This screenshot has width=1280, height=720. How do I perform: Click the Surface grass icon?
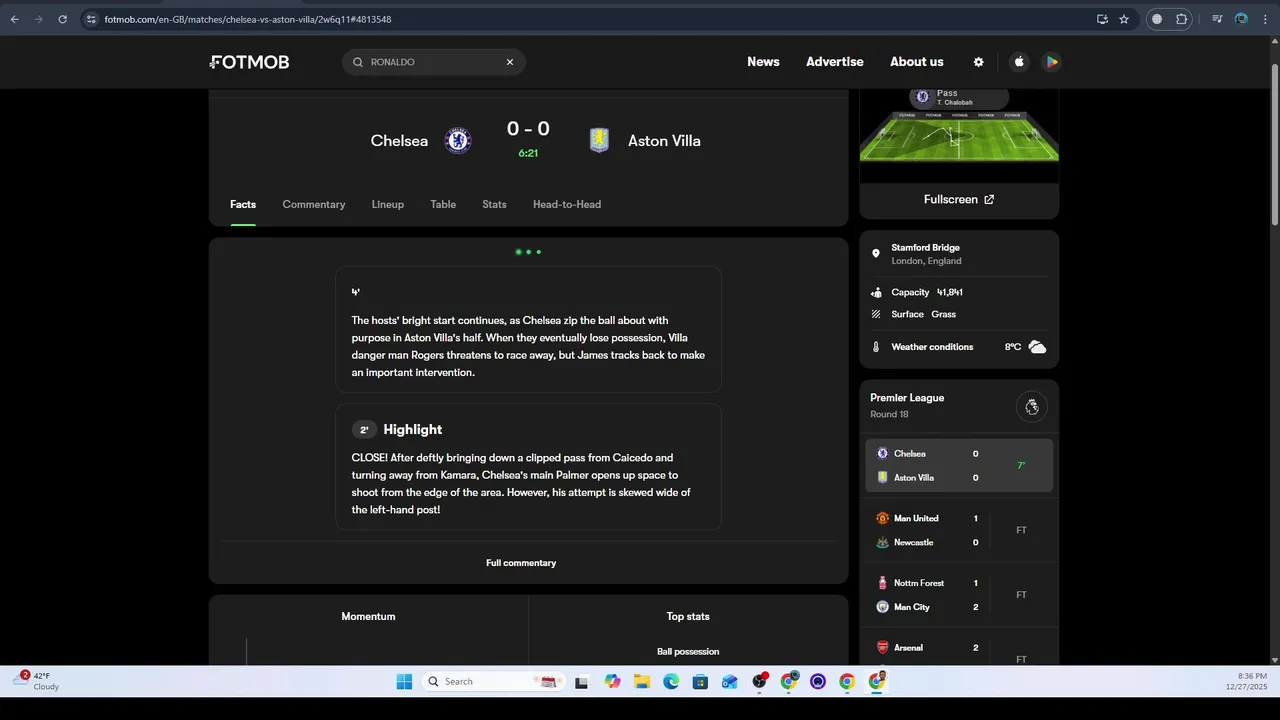[x=876, y=314]
